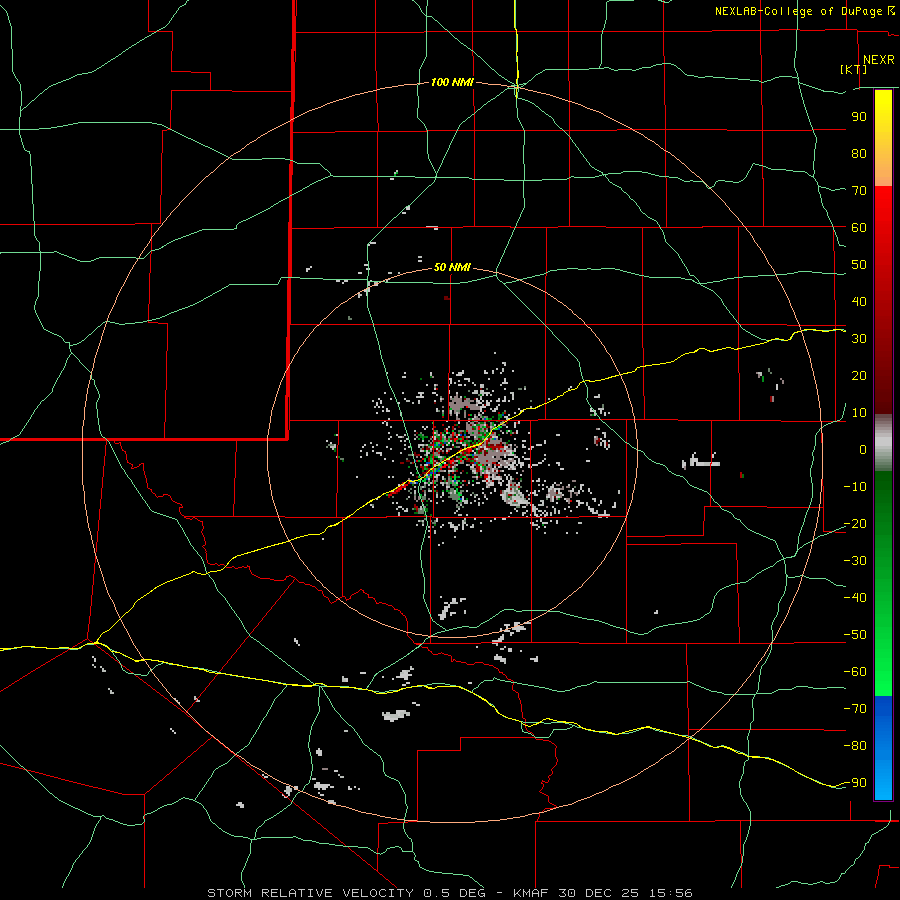This screenshot has width=900, height=900.
Task: Click the -60 value on the velocity scale
Action: pyautogui.click(x=855, y=672)
